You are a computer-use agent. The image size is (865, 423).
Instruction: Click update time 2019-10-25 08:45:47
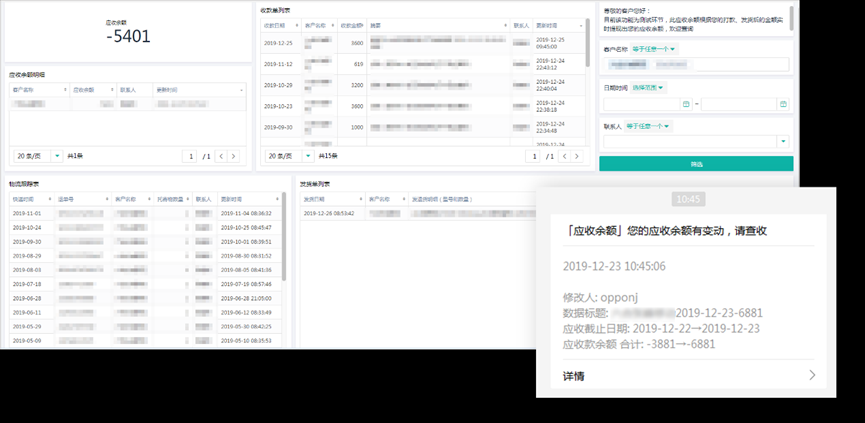(246, 227)
